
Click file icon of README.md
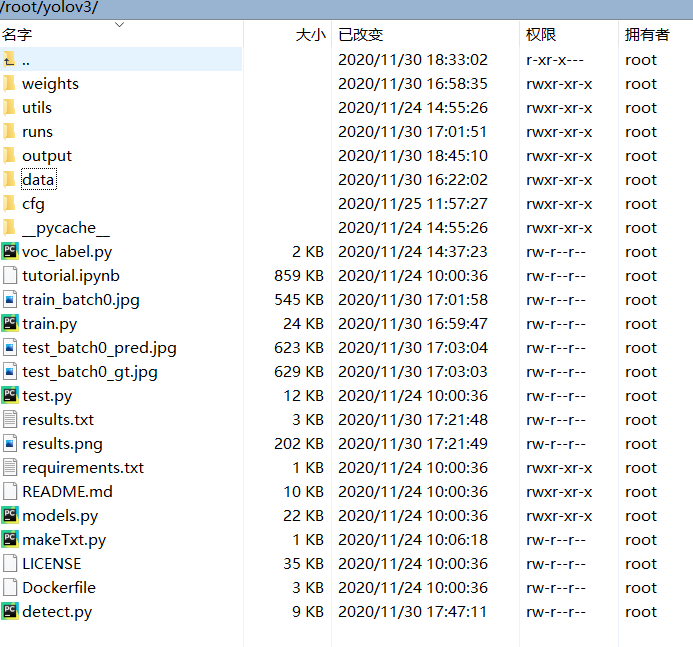click(10, 491)
